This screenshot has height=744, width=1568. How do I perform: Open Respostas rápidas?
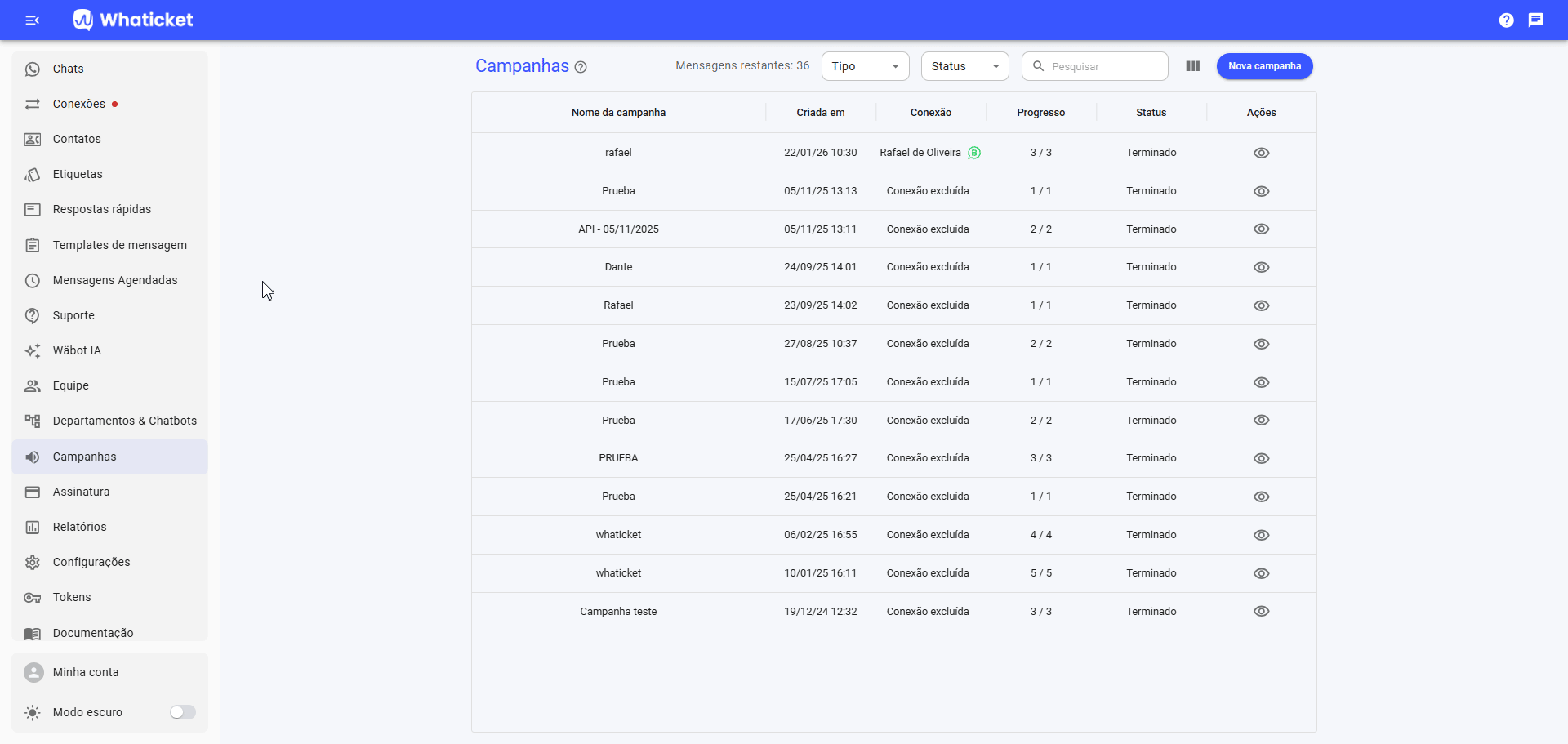click(109, 209)
